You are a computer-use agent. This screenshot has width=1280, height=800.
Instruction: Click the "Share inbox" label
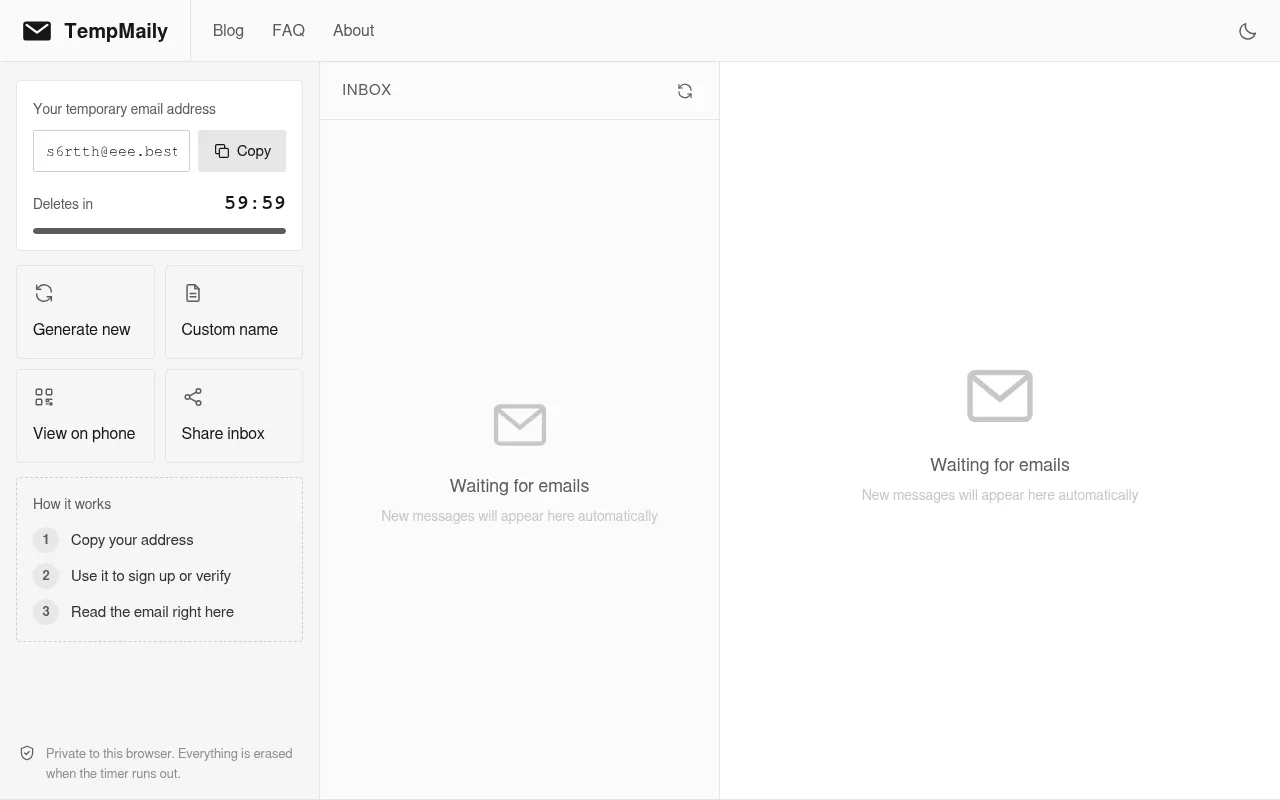point(223,433)
